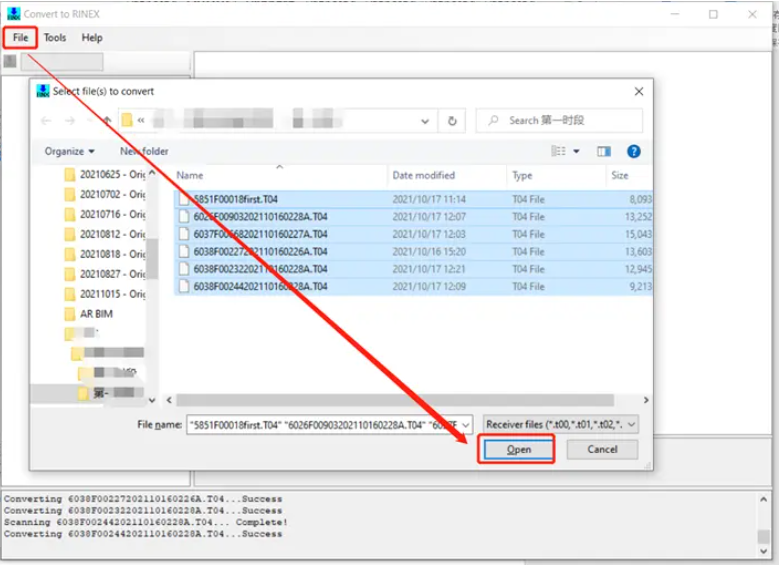Image resolution: width=780 pixels, height=565 pixels.
Task: Click the change view layout icon
Action: [559, 151]
